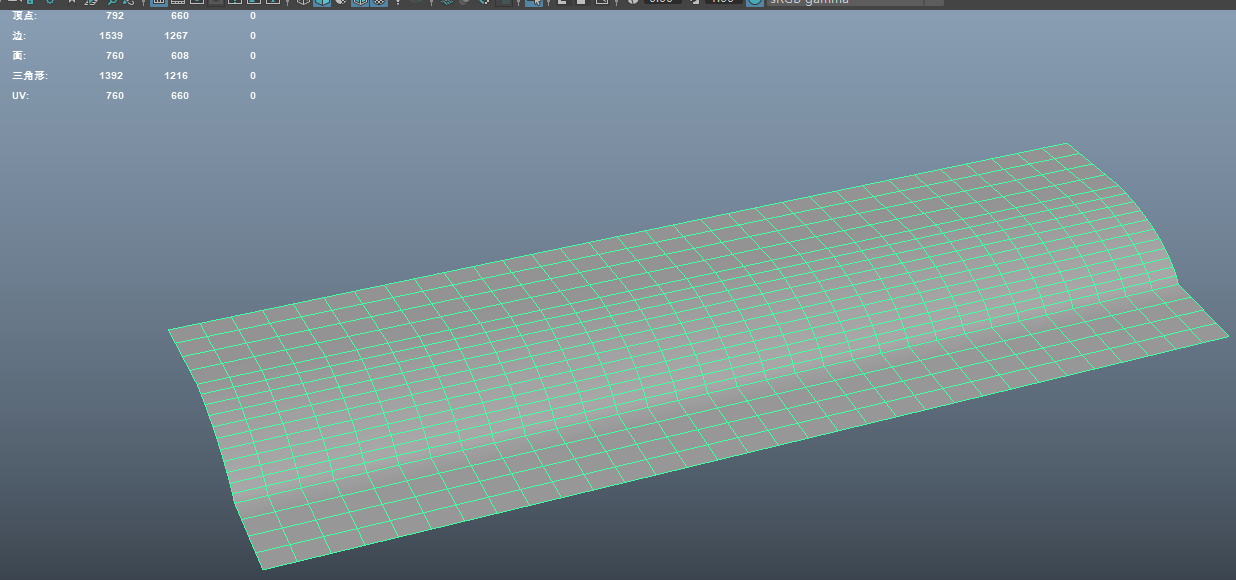Enable textured checker display icon
The width and height of the screenshot is (1236, 580).
pos(380,2)
